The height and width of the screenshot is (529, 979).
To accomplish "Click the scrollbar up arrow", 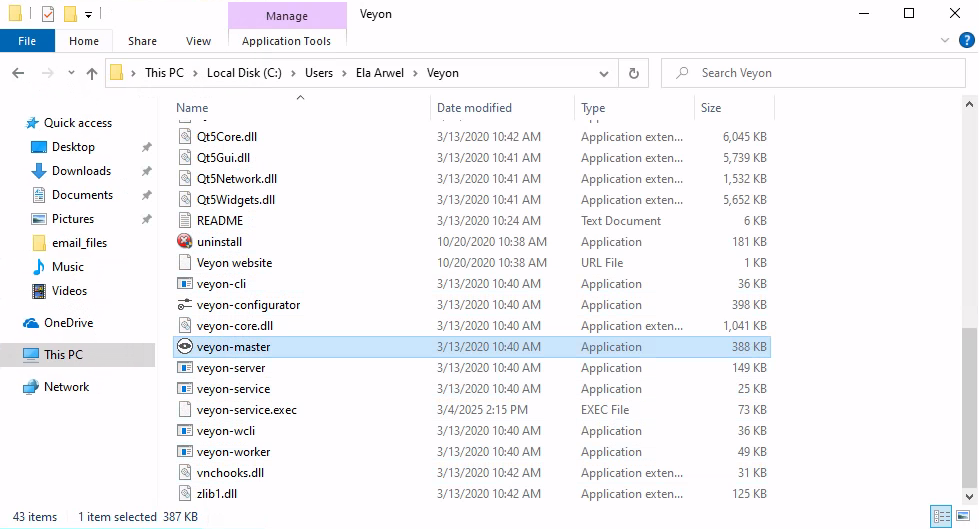I will pyautogui.click(x=969, y=105).
